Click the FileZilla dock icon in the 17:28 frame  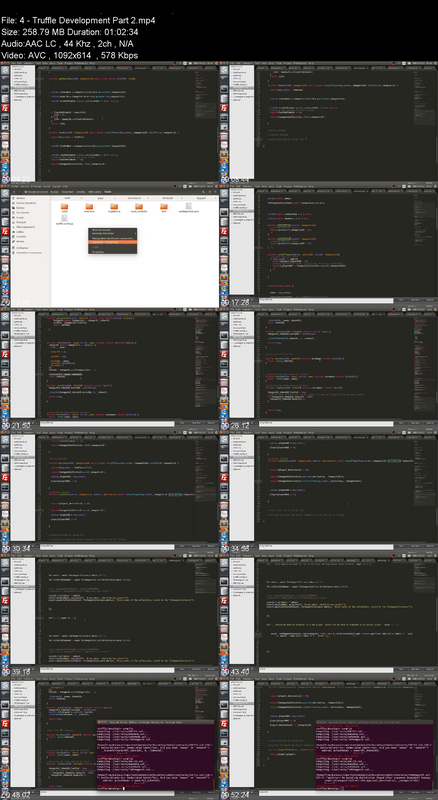click(x=224, y=233)
